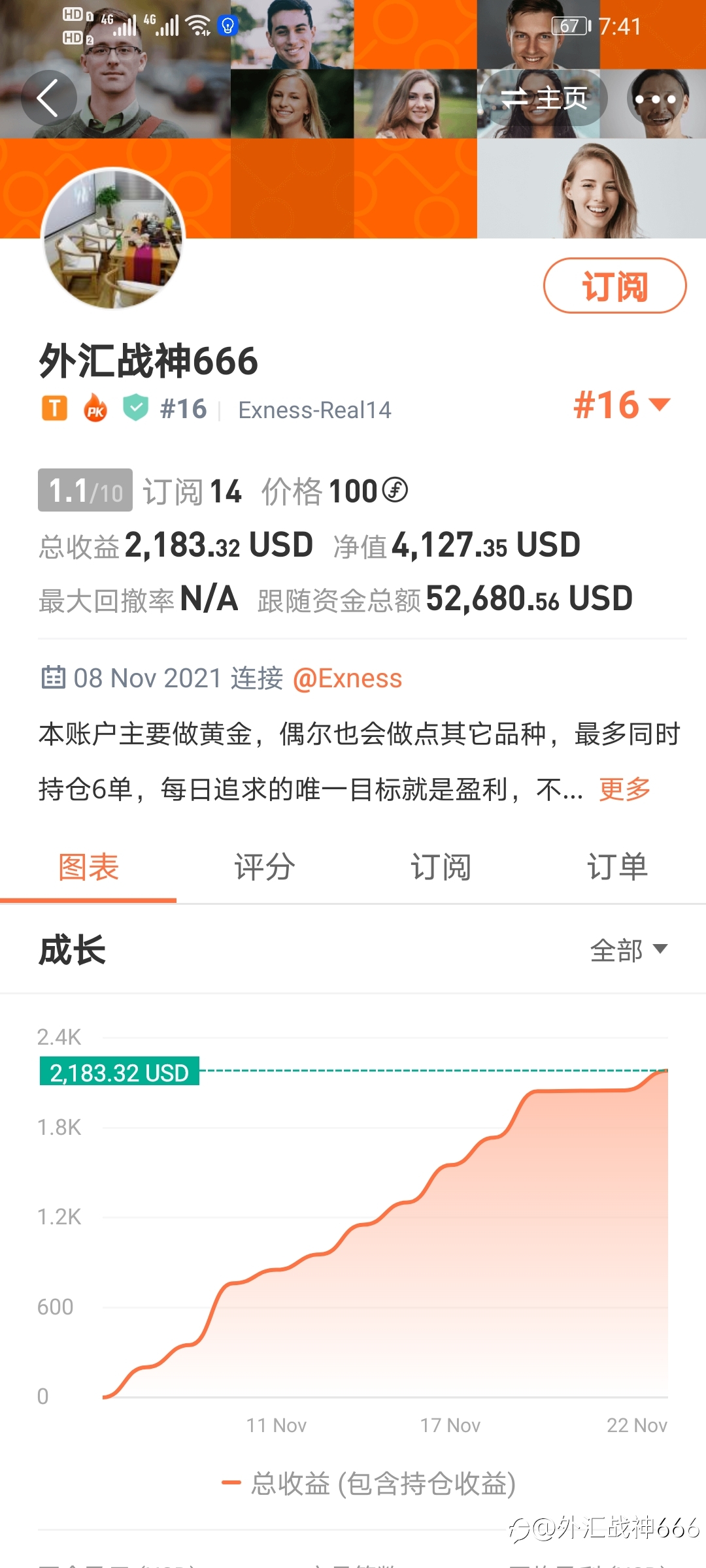Tap the currency coin icon after price 100

(x=395, y=490)
